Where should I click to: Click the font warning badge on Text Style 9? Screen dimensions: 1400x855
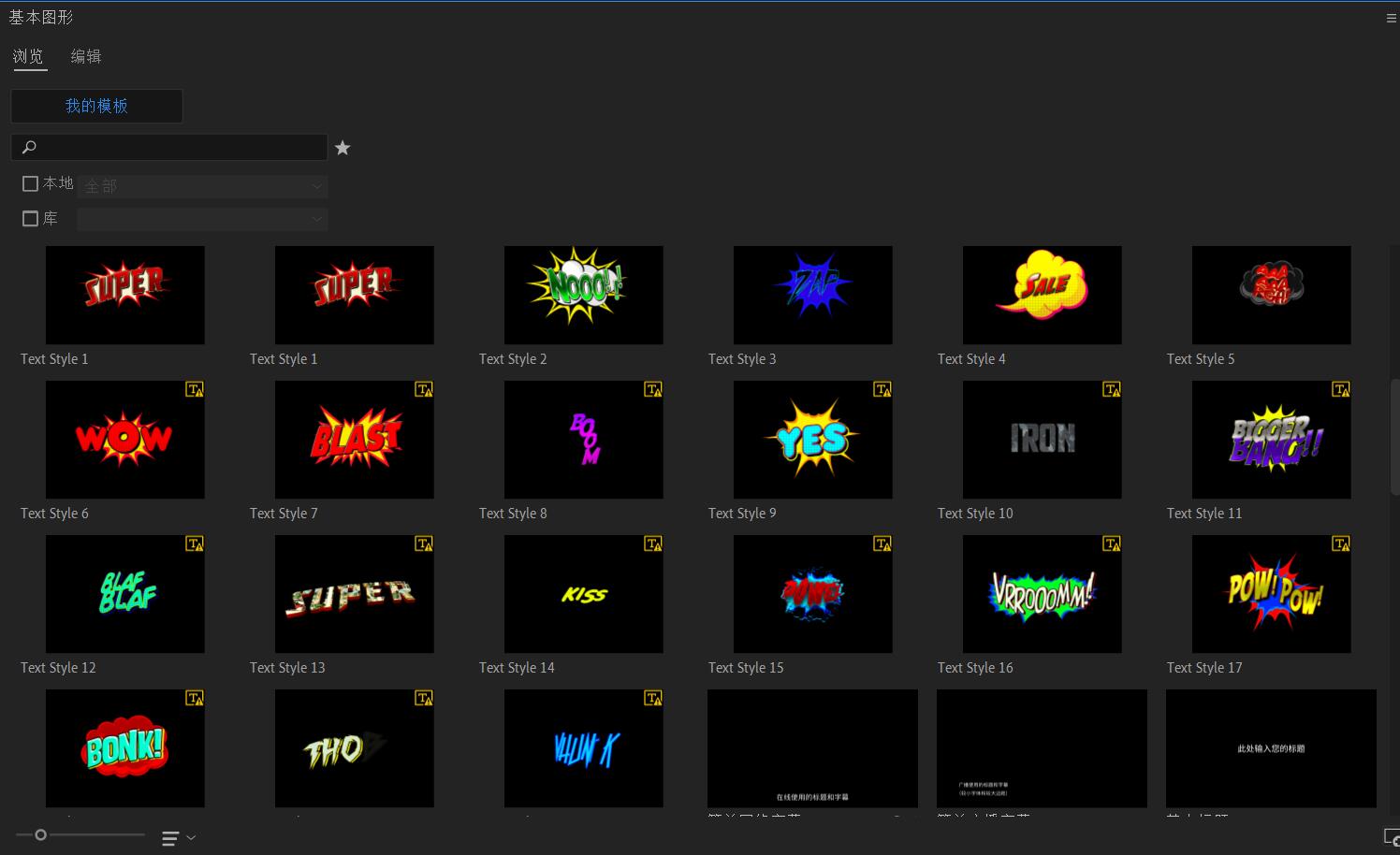pos(882,389)
